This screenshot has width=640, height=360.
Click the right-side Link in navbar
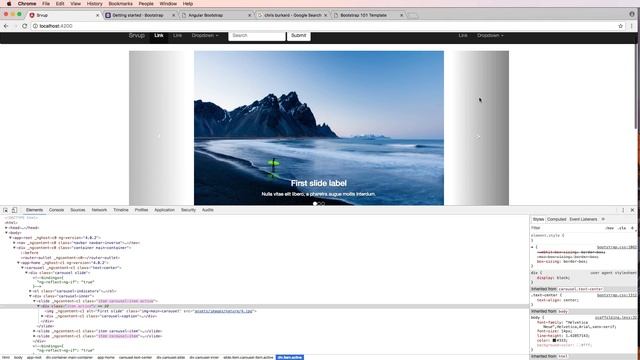point(463,36)
